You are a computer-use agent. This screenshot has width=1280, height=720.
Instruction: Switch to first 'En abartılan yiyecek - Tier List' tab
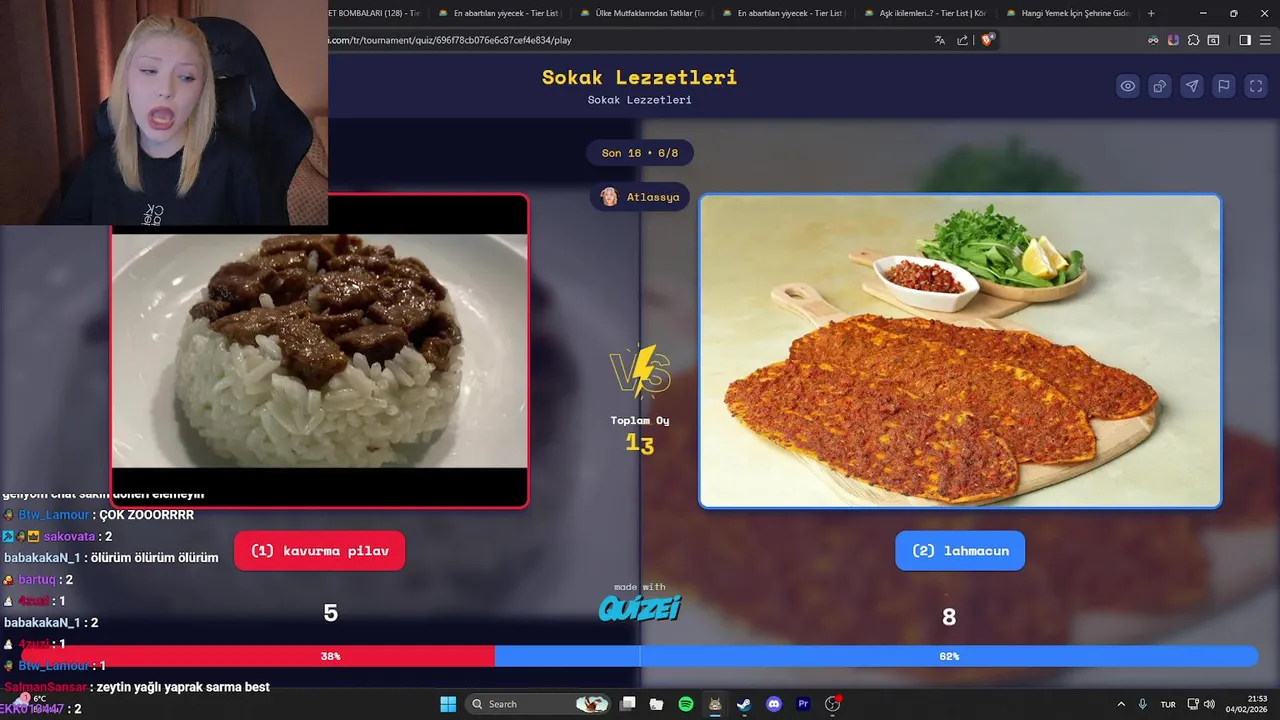coord(501,13)
